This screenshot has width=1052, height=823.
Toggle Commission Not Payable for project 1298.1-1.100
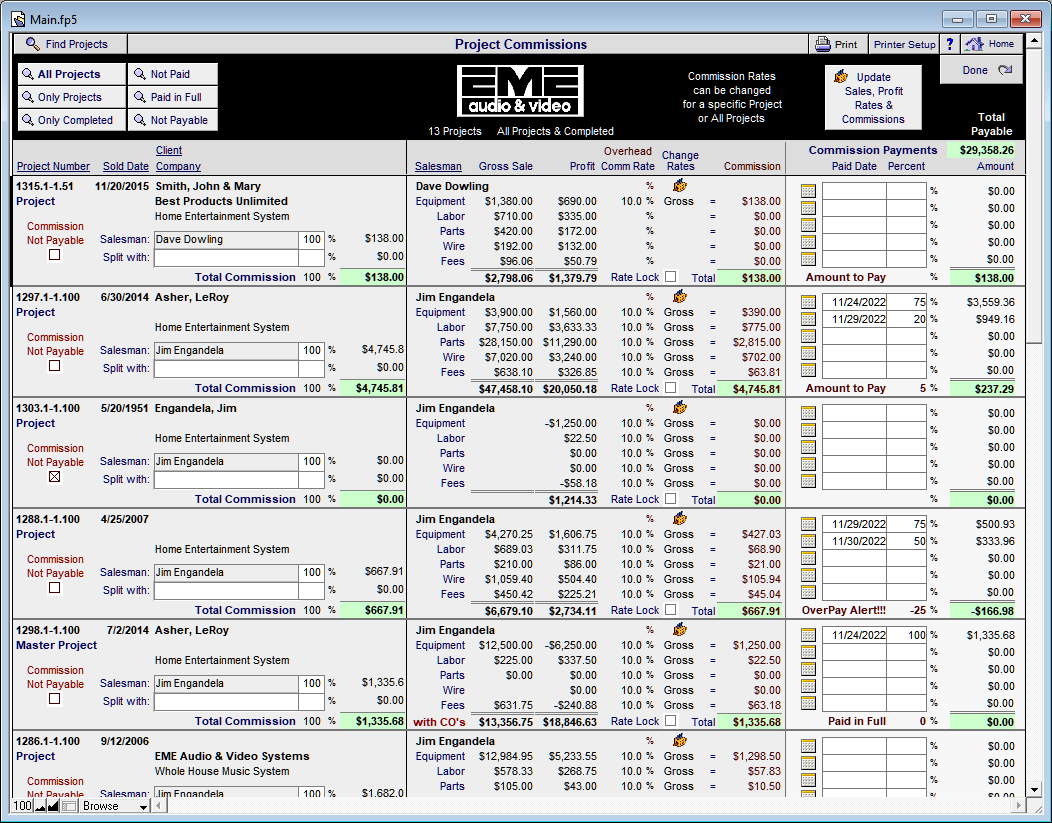click(x=55, y=699)
